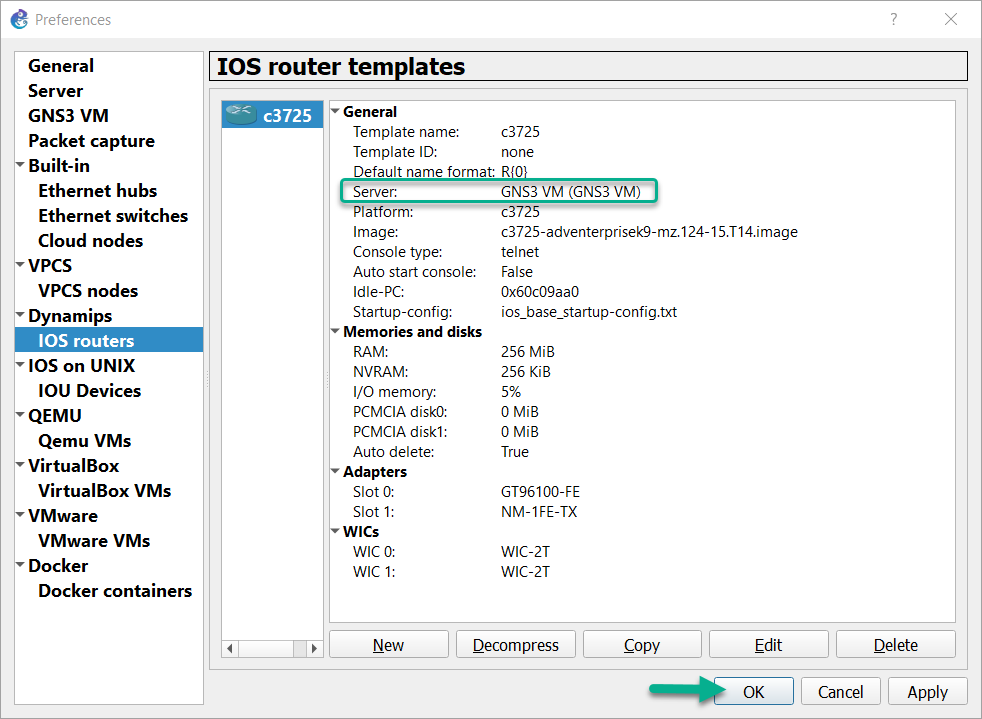Click the Startup-config value ios_base_startup-config.txt
This screenshot has height=719, width=982.
click(x=589, y=312)
